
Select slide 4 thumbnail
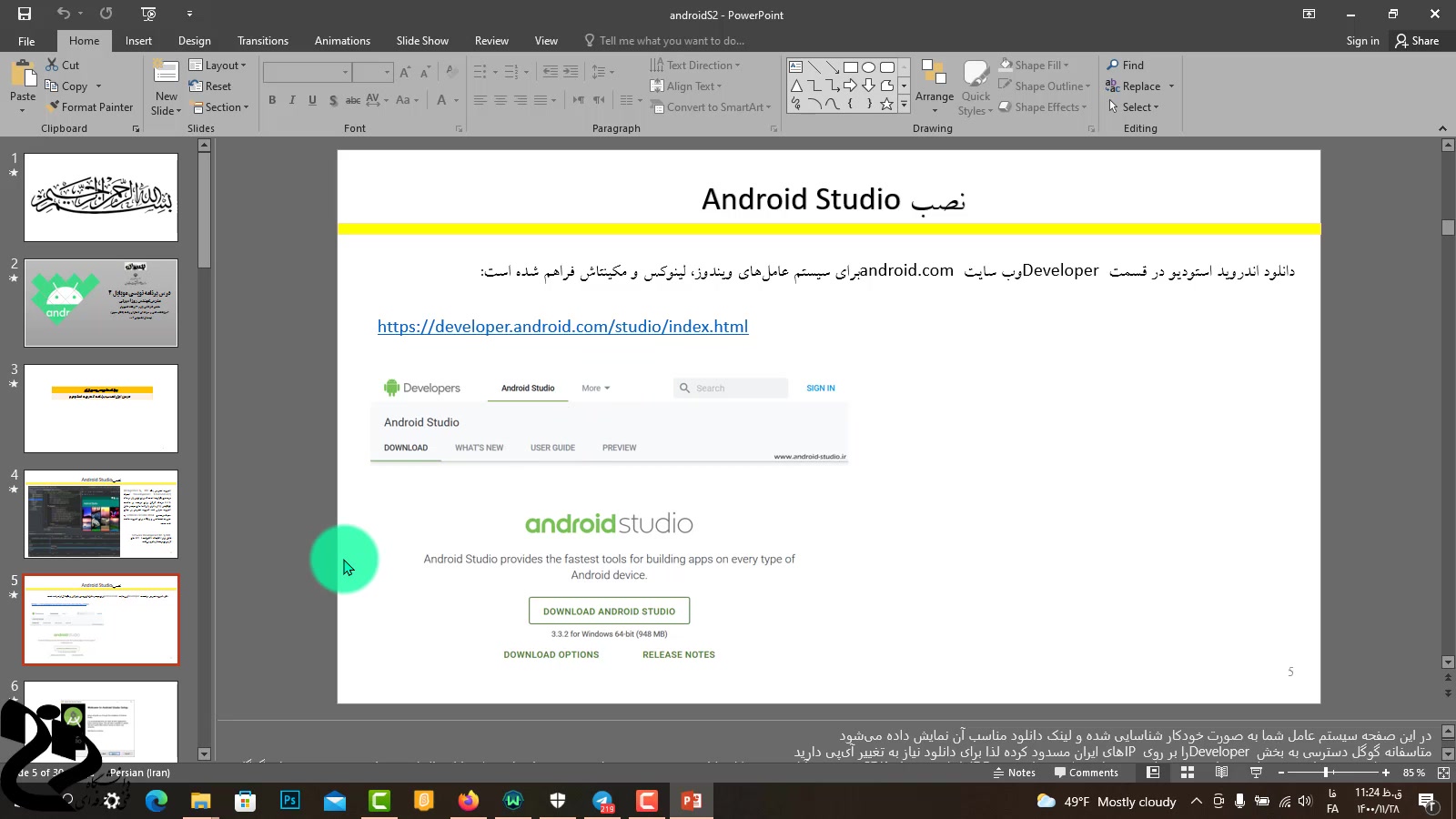click(101, 514)
